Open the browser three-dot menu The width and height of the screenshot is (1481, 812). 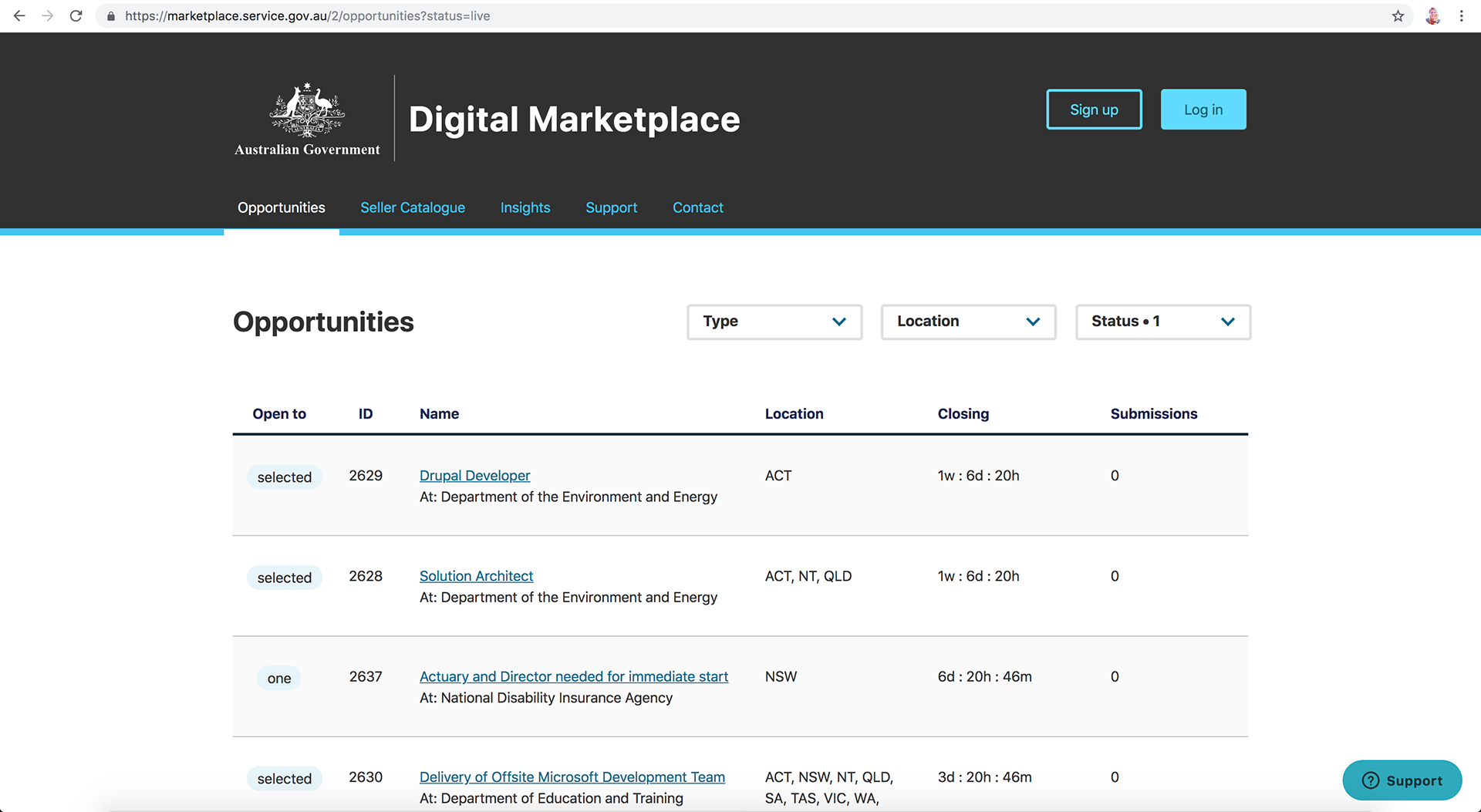click(x=1462, y=15)
